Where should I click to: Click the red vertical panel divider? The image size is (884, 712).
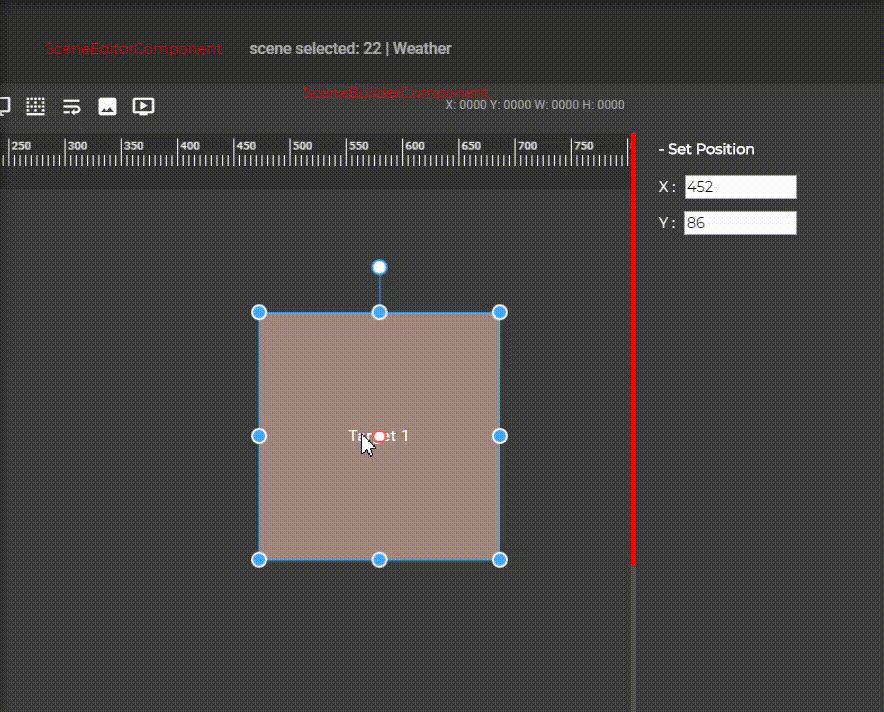[633, 350]
